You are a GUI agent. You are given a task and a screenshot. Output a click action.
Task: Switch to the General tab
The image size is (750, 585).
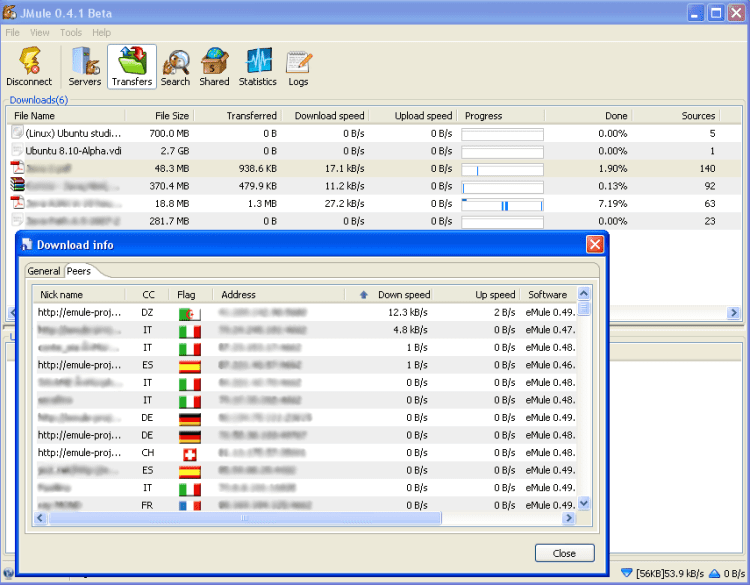click(x=44, y=271)
